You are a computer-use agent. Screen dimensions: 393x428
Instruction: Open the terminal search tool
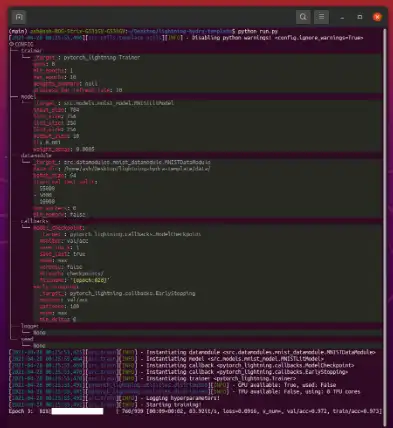pyautogui.click(x=303, y=17)
